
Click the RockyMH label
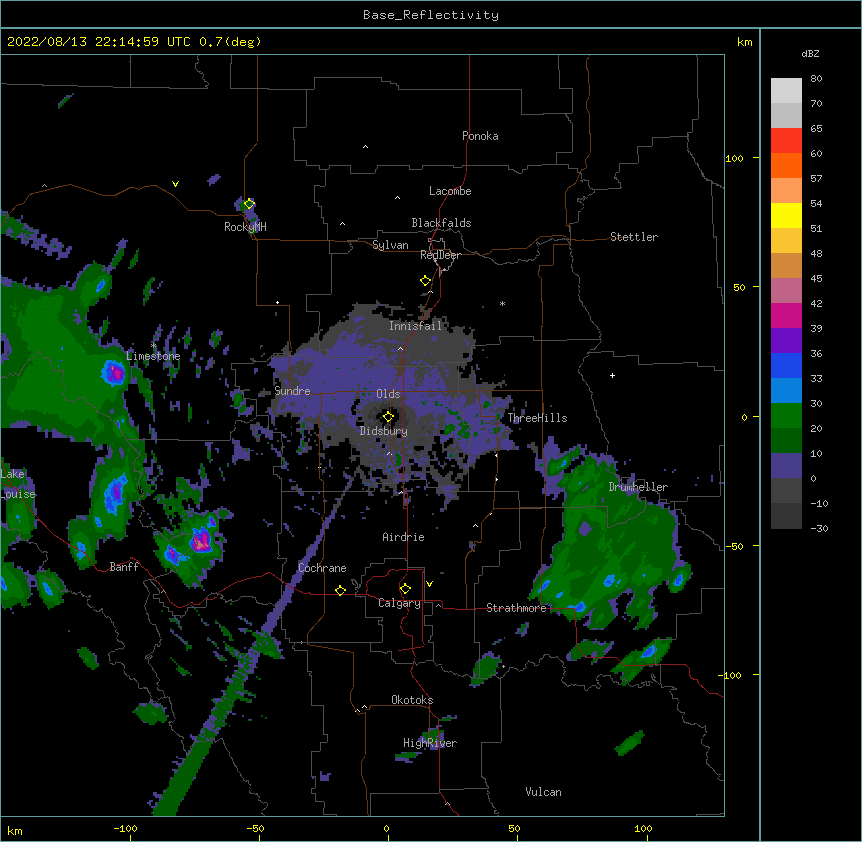point(245,226)
